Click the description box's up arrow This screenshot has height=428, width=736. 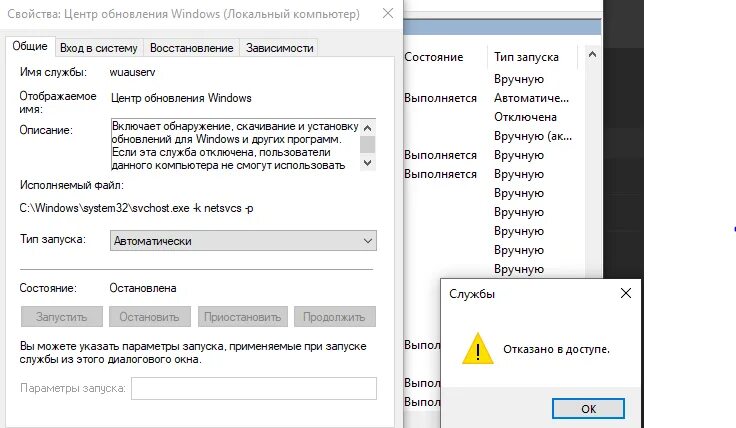point(368,128)
